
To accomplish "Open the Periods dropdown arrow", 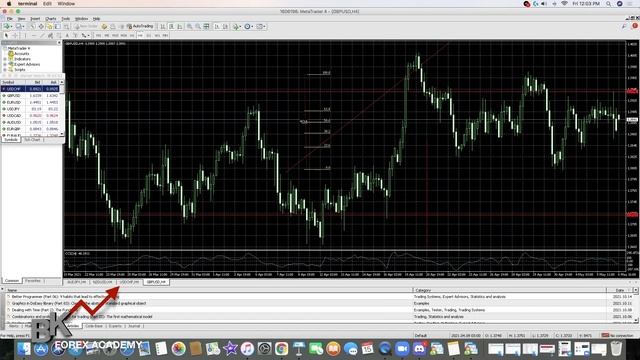I will (x=252, y=26).
